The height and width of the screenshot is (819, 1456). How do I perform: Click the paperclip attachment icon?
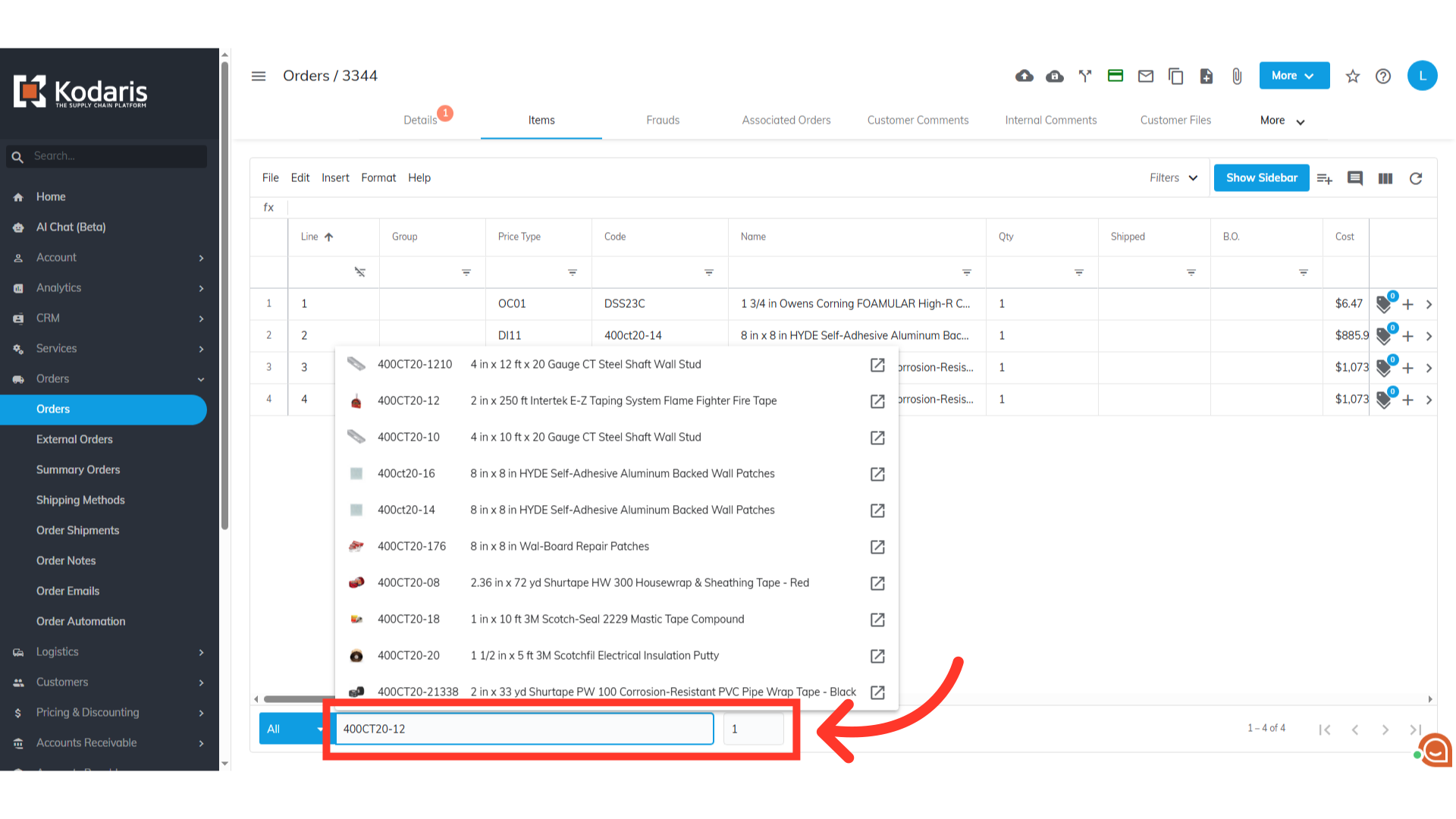pos(1237,76)
